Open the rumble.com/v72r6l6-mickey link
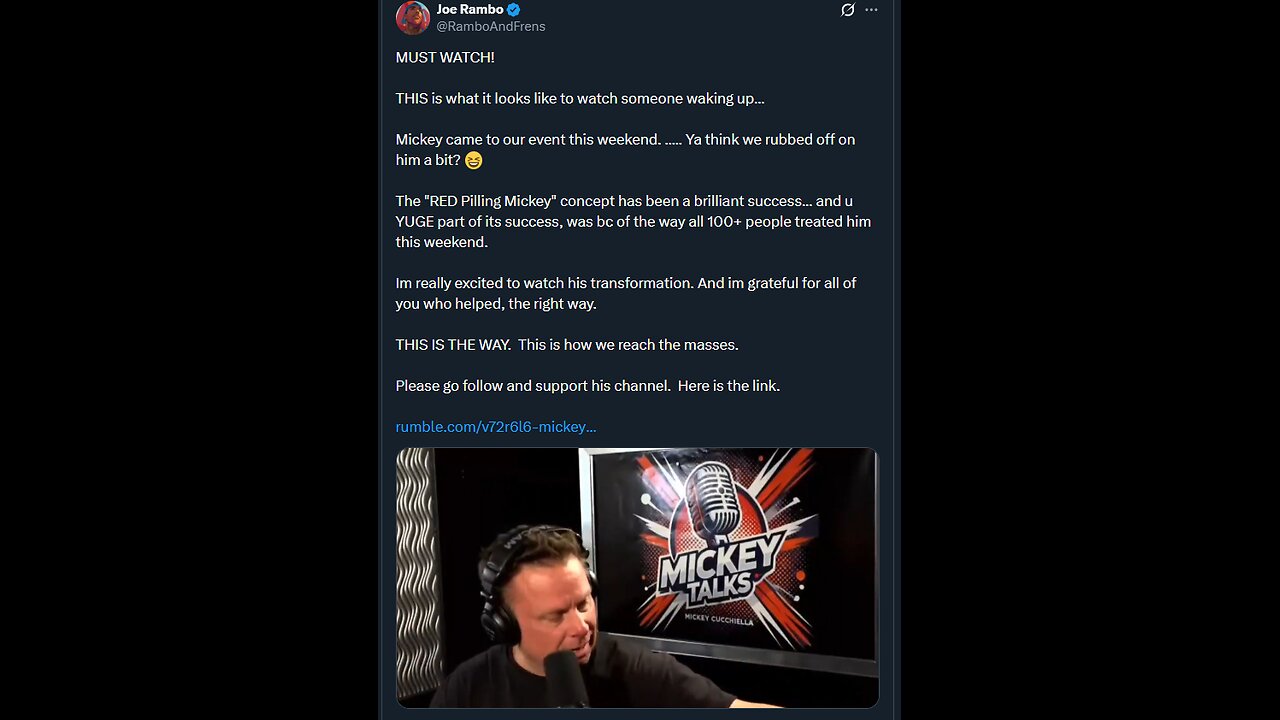1280x720 pixels. (x=496, y=427)
